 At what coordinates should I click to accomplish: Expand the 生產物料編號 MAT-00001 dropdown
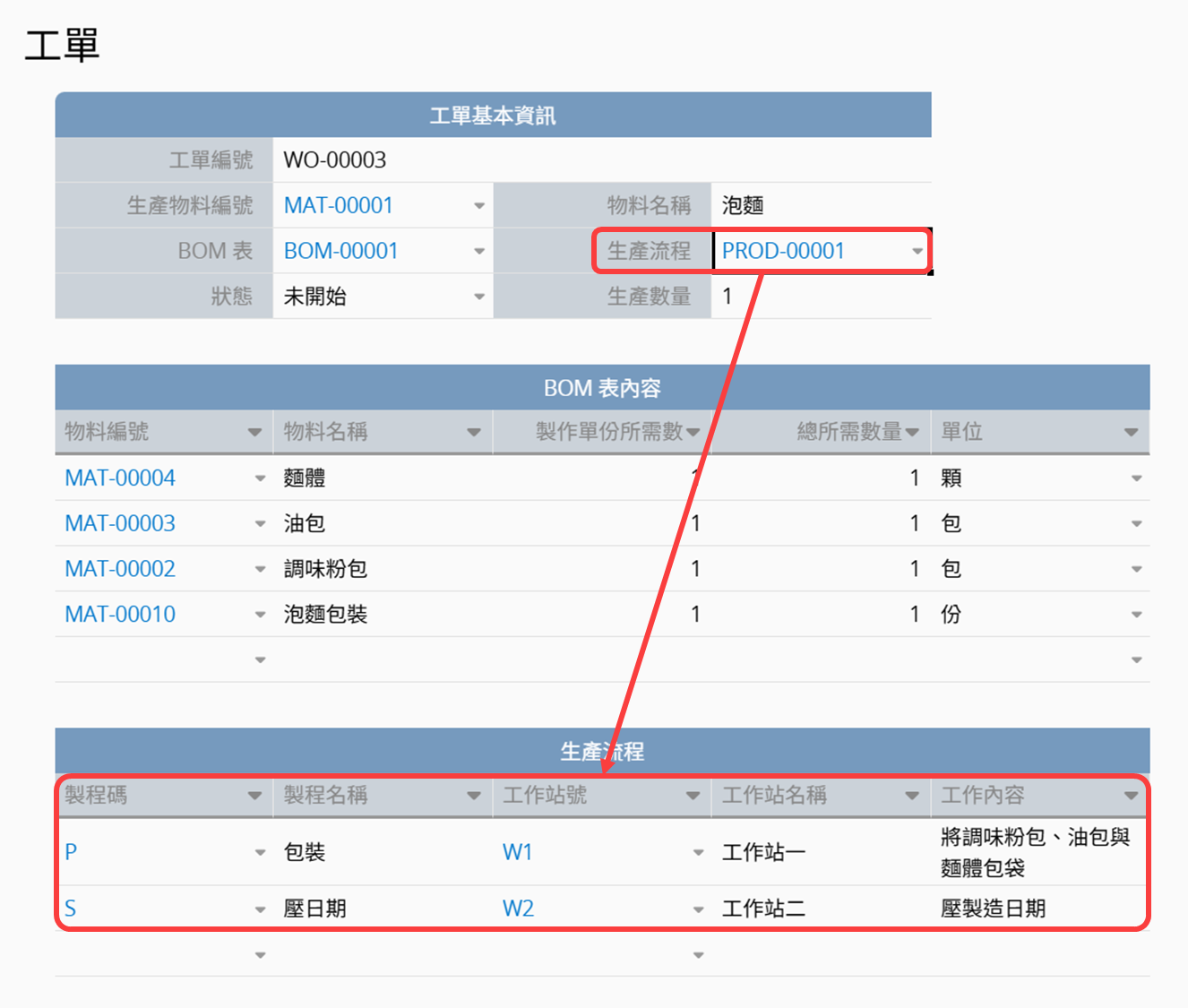point(479,206)
